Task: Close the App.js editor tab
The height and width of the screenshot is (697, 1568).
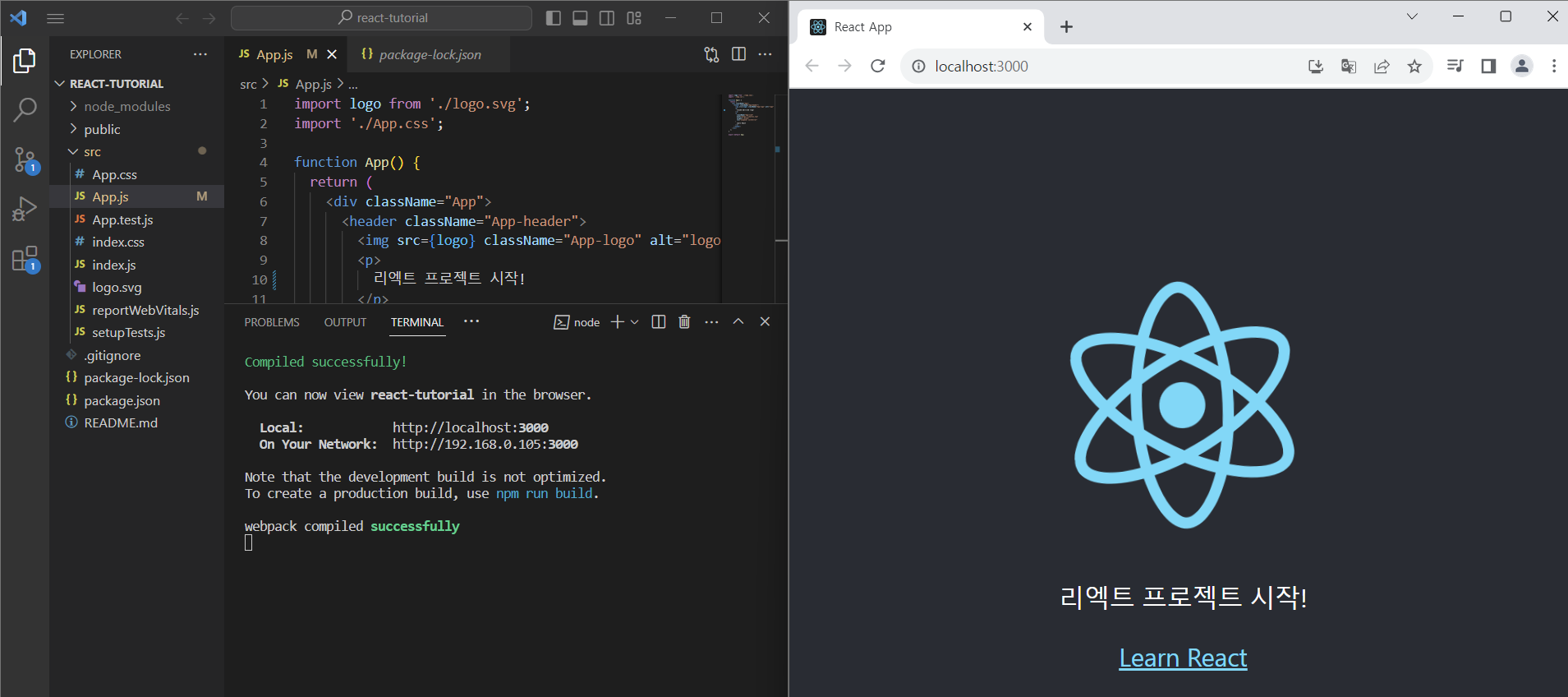Action: click(x=332, y=54)
